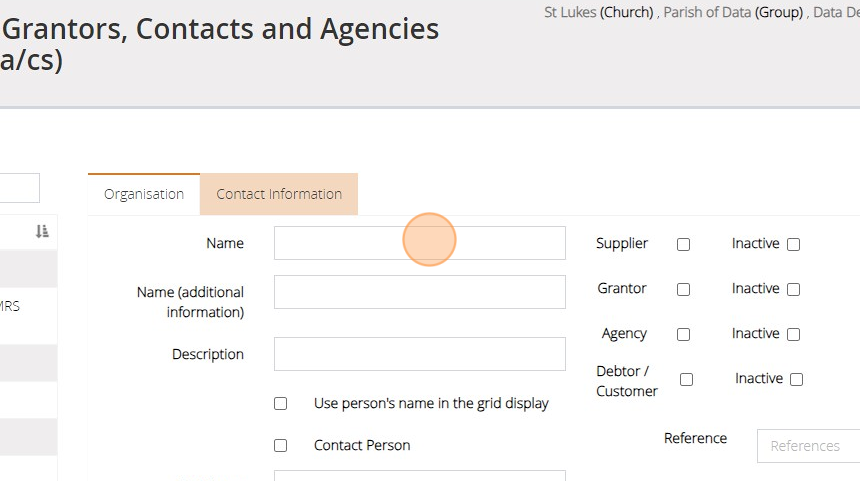Open the References dropdown

(808, 446)
